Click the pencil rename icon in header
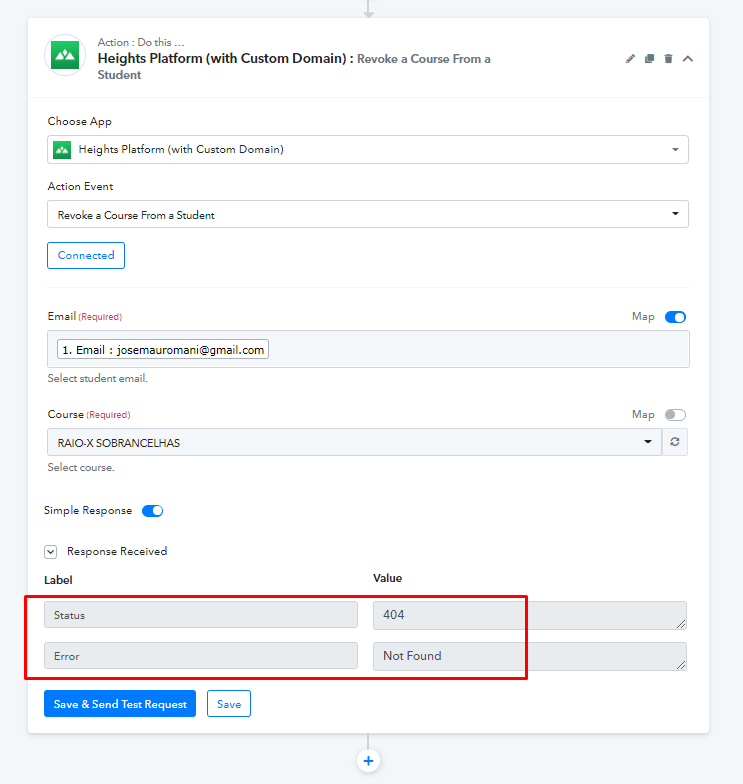Screen dimensions: 743x784 (630, 59)
